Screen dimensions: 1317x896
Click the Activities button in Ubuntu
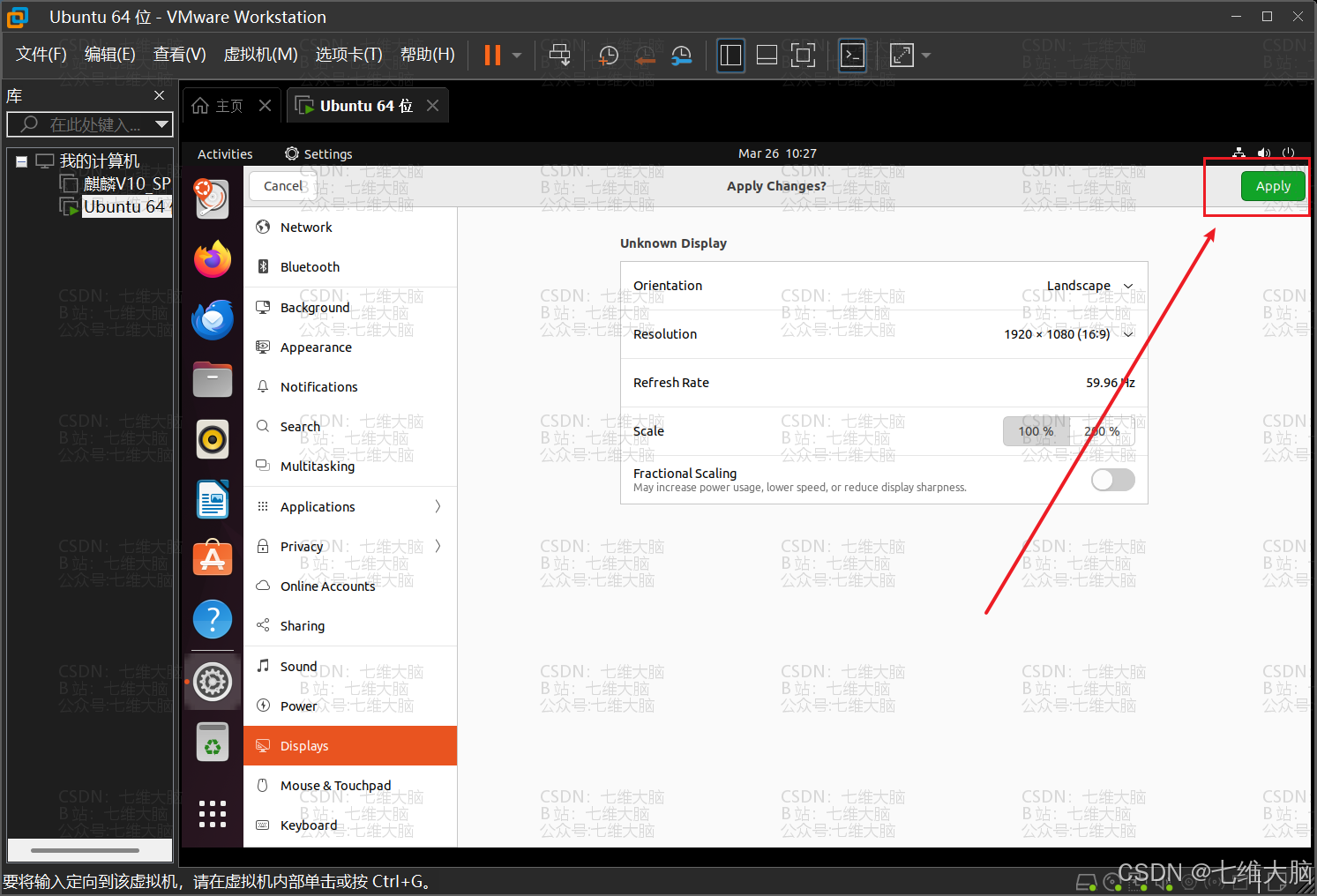pyautogui.click(x=225, y=153)
